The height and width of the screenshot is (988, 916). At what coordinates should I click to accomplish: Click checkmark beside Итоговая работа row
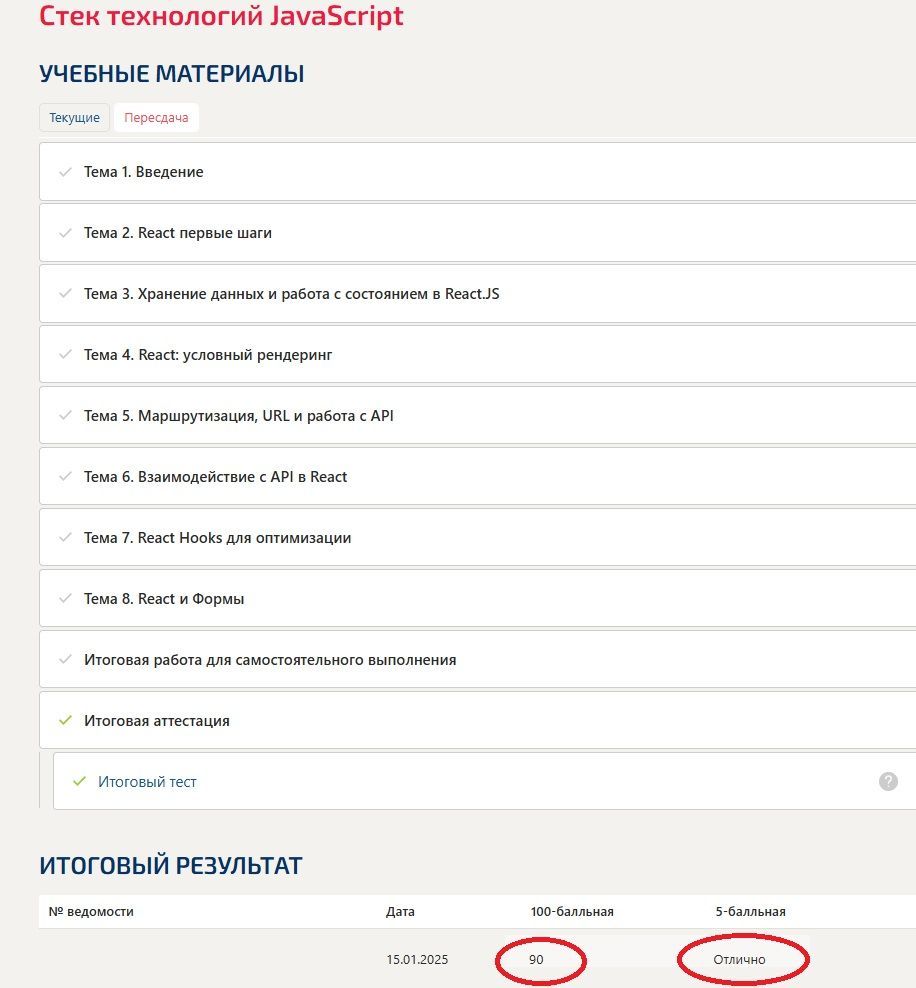coord(65,660)
